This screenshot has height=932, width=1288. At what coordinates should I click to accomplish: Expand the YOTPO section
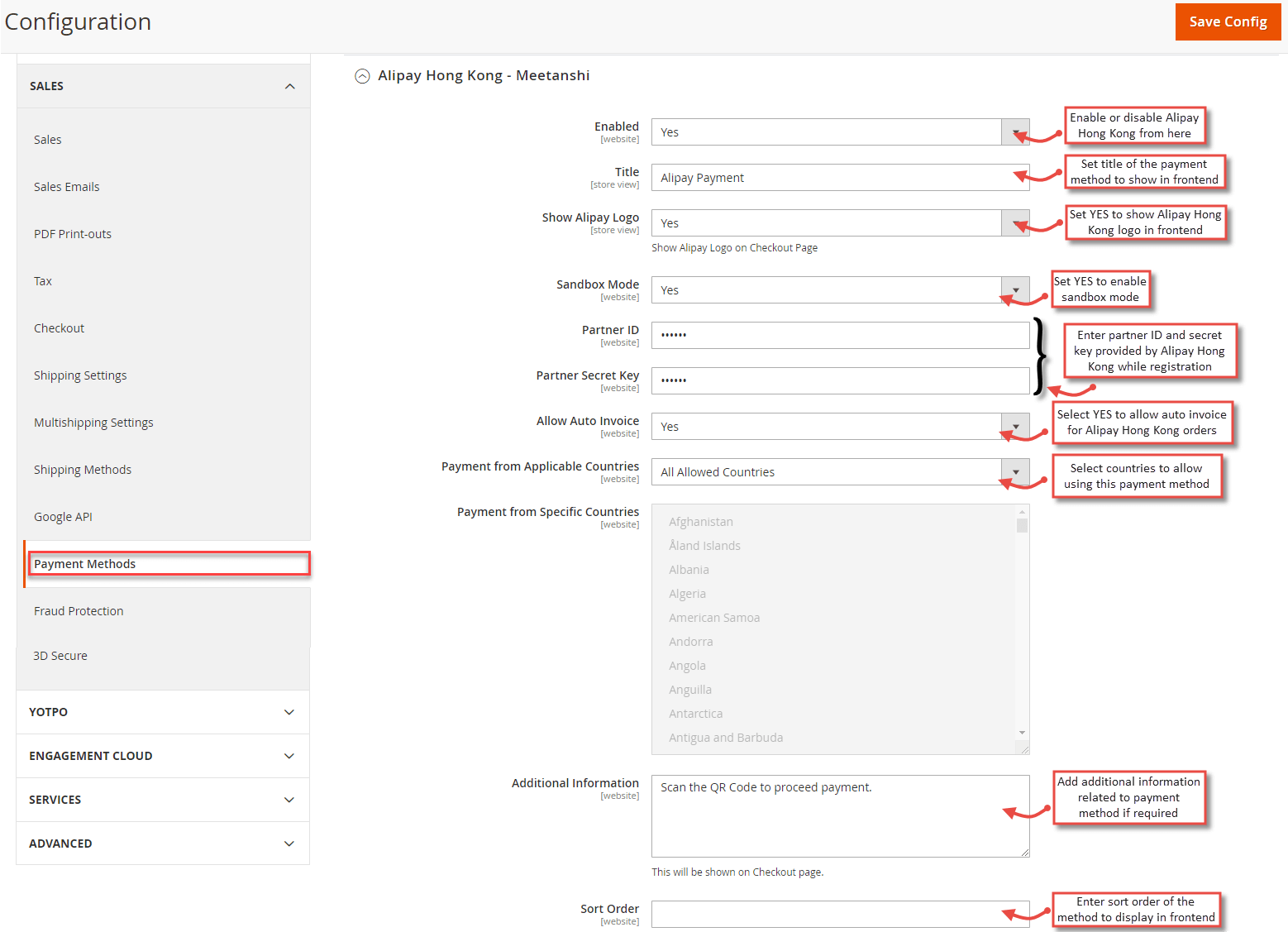163,712
